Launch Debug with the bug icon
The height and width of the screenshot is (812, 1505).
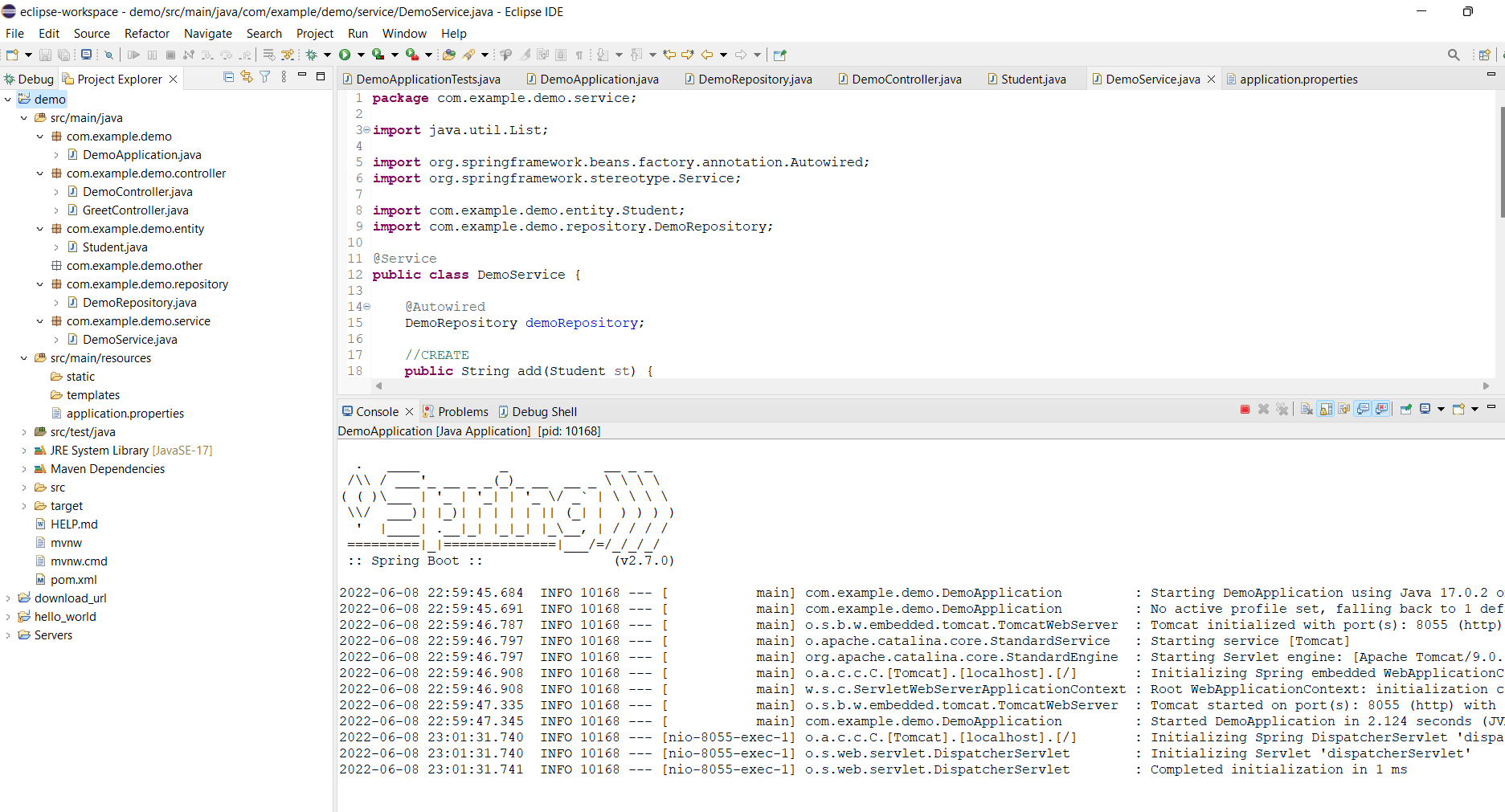tap(312, 55)
